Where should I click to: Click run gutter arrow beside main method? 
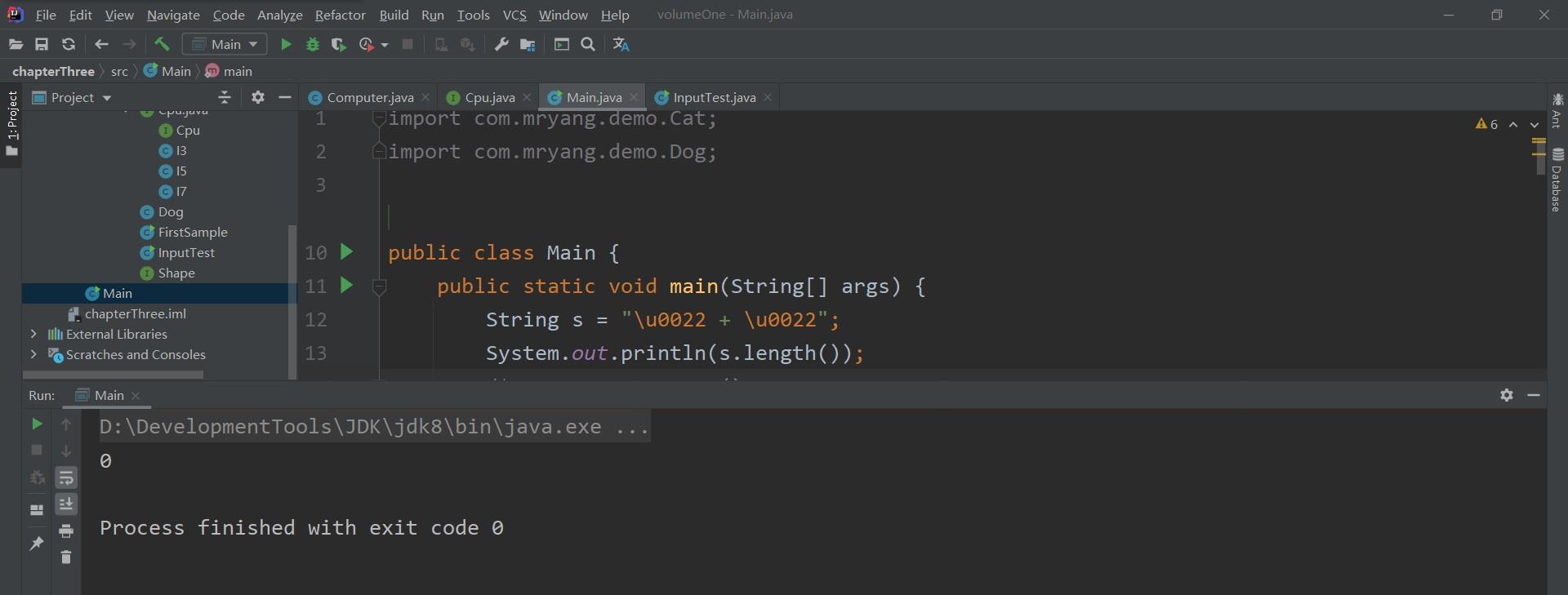pos(346,285)
